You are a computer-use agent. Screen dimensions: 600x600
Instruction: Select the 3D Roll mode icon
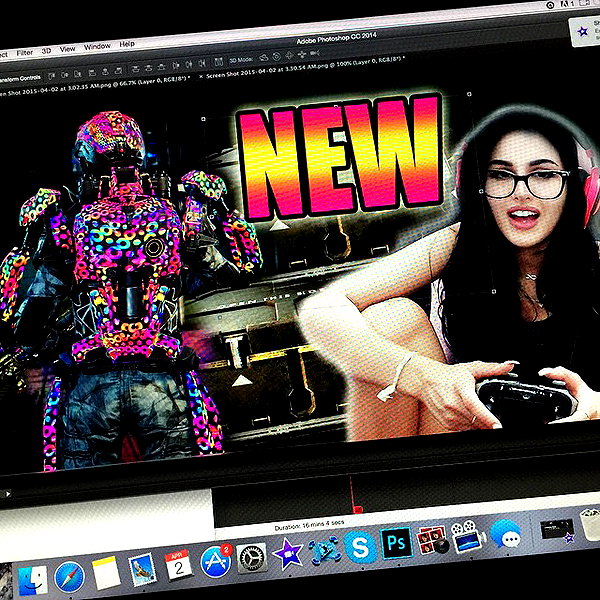coord(276,57)
